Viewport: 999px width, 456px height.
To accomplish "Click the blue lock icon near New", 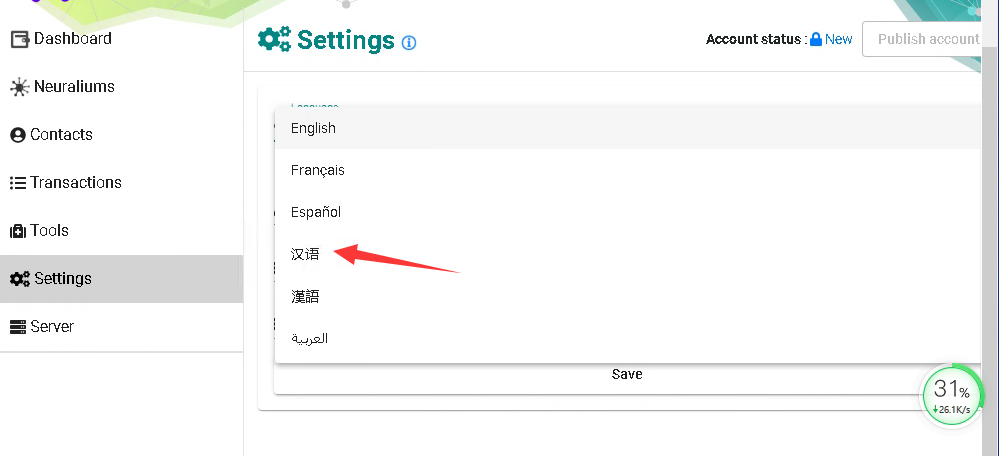I will (x=816, y=39).
